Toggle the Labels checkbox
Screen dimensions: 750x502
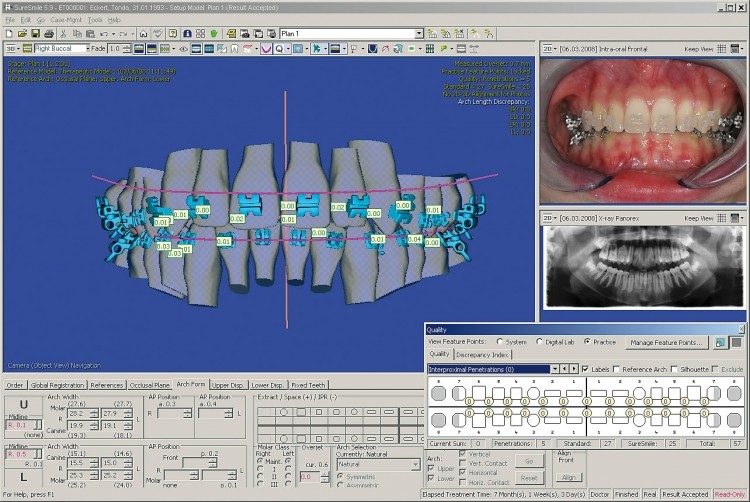(x=585, y=369)
